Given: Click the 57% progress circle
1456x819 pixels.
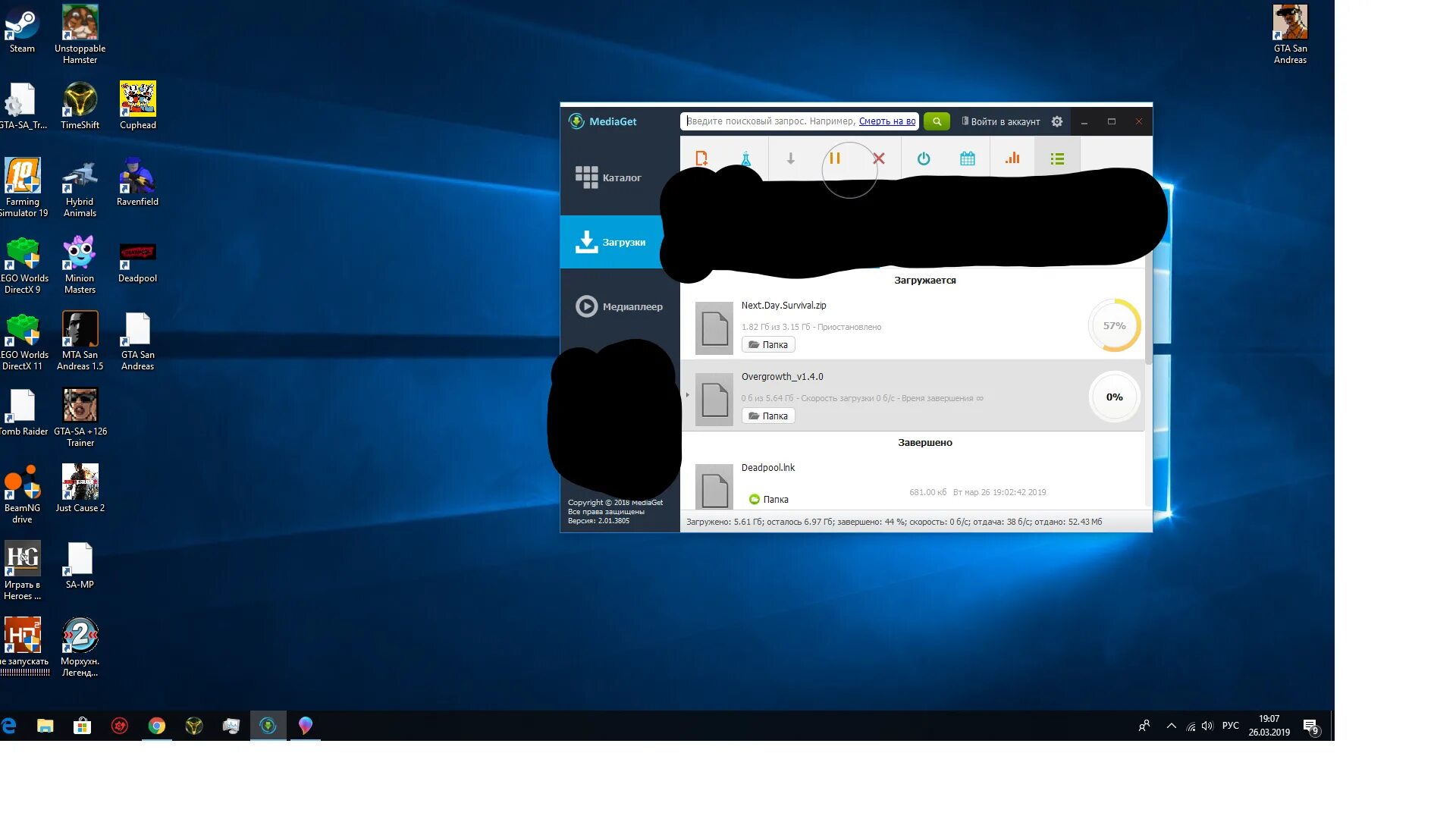Looking at the screenshot, I should click(1114, 326).
